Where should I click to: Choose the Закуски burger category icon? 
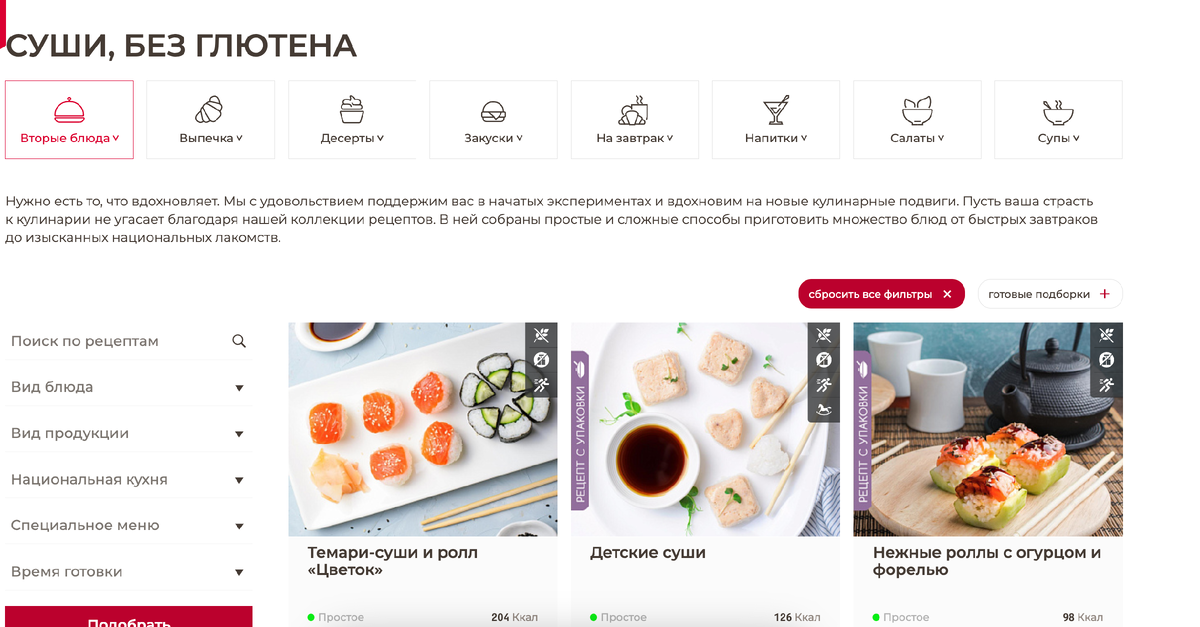pos(493,110)
